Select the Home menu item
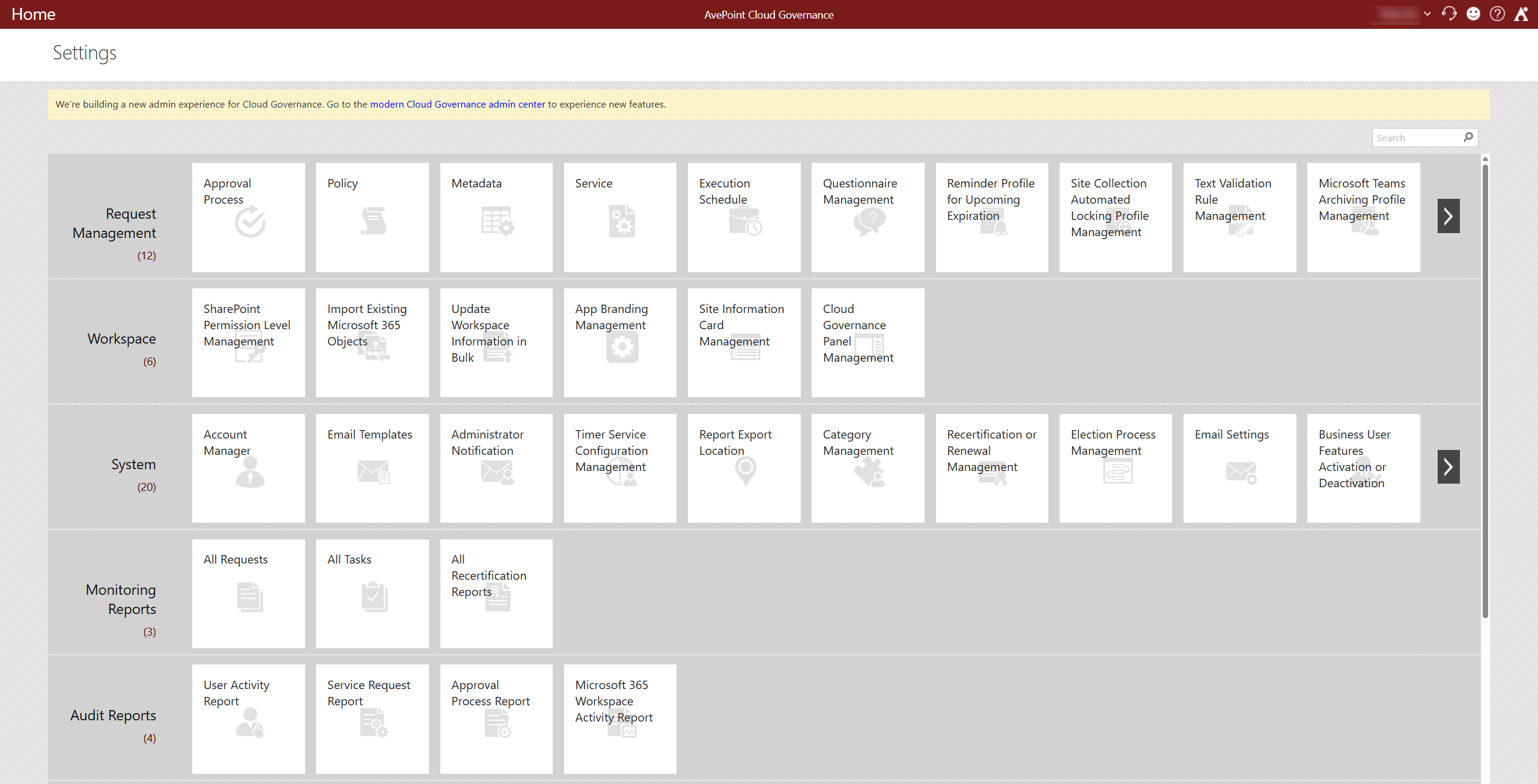This screenshot has width=1538, height=784. point(33,14)
